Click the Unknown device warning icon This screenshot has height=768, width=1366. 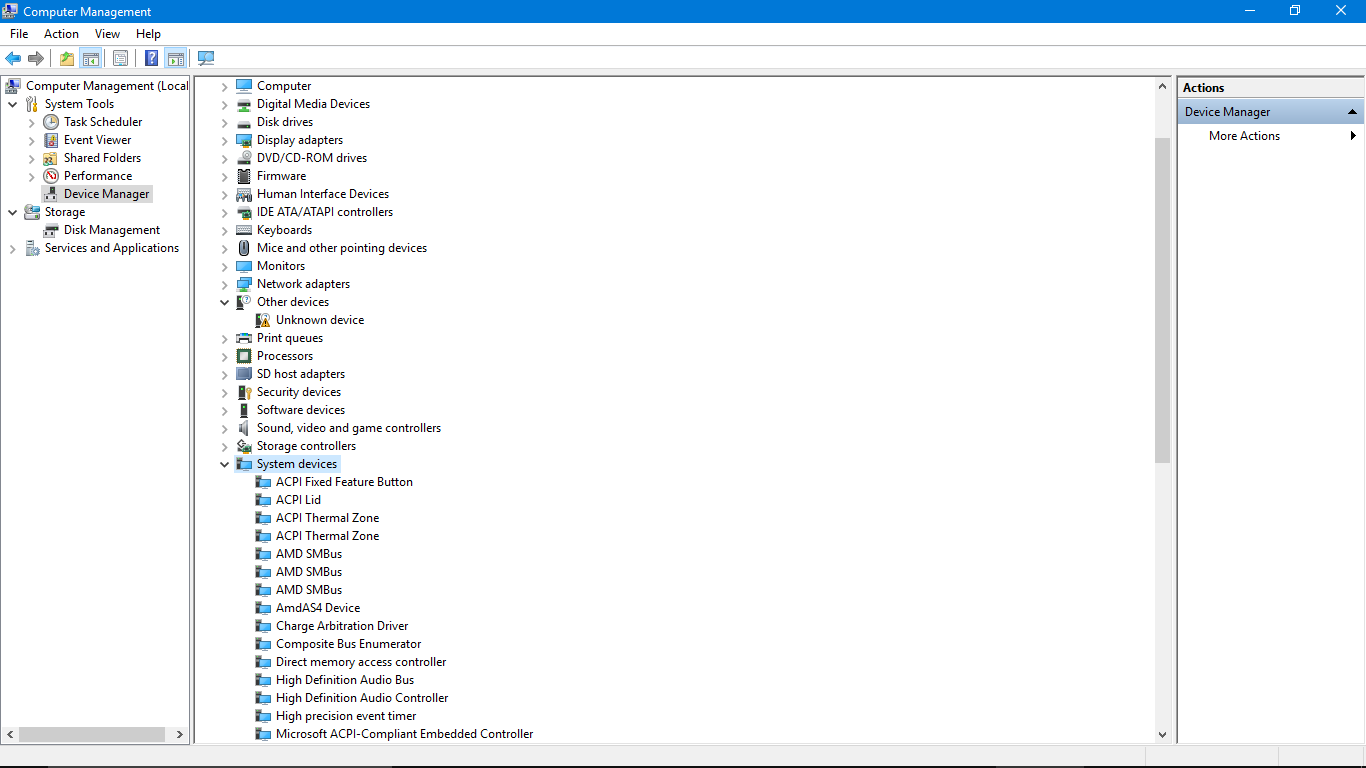263,320
